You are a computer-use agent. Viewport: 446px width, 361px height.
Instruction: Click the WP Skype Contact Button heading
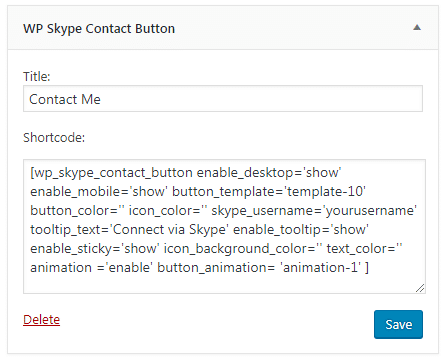pyautogui.click(x=99, y=29)
